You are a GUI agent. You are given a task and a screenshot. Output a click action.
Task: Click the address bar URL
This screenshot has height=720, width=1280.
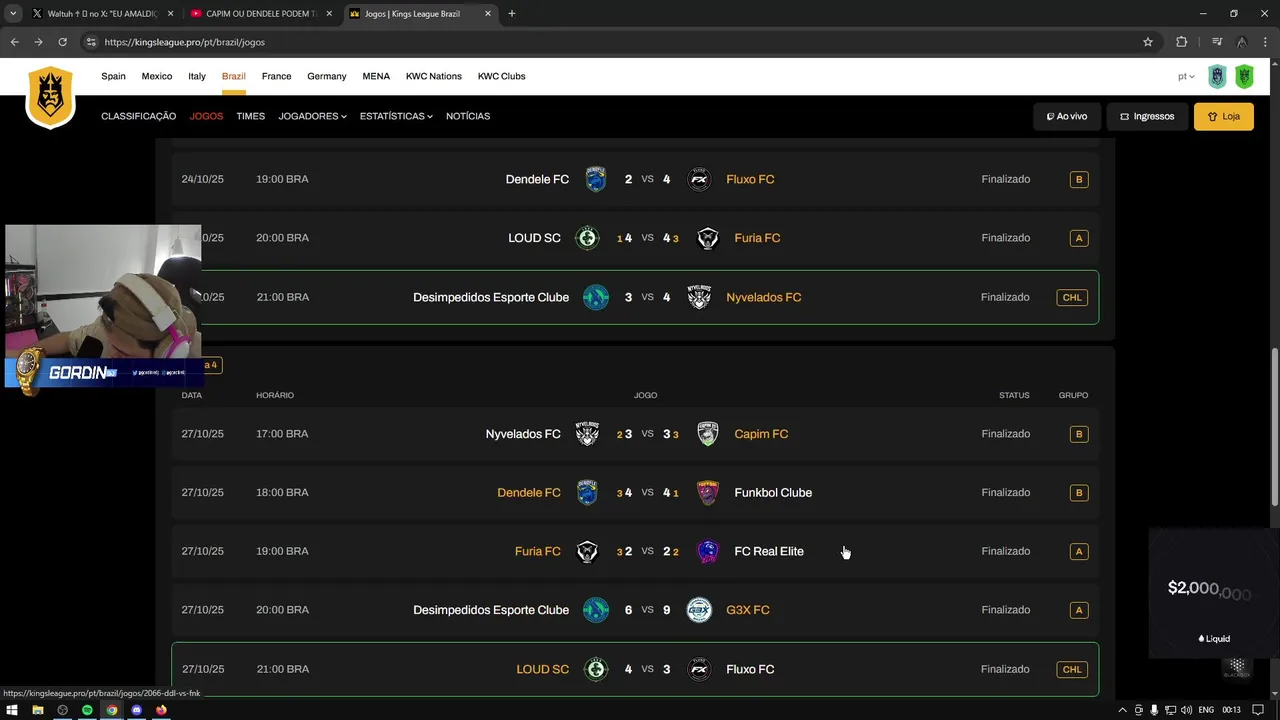tap(184, 42)
